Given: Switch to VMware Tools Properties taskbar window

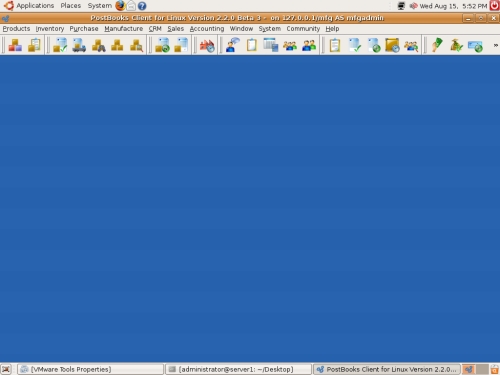Looking at the screenshot, I should 90,369.
